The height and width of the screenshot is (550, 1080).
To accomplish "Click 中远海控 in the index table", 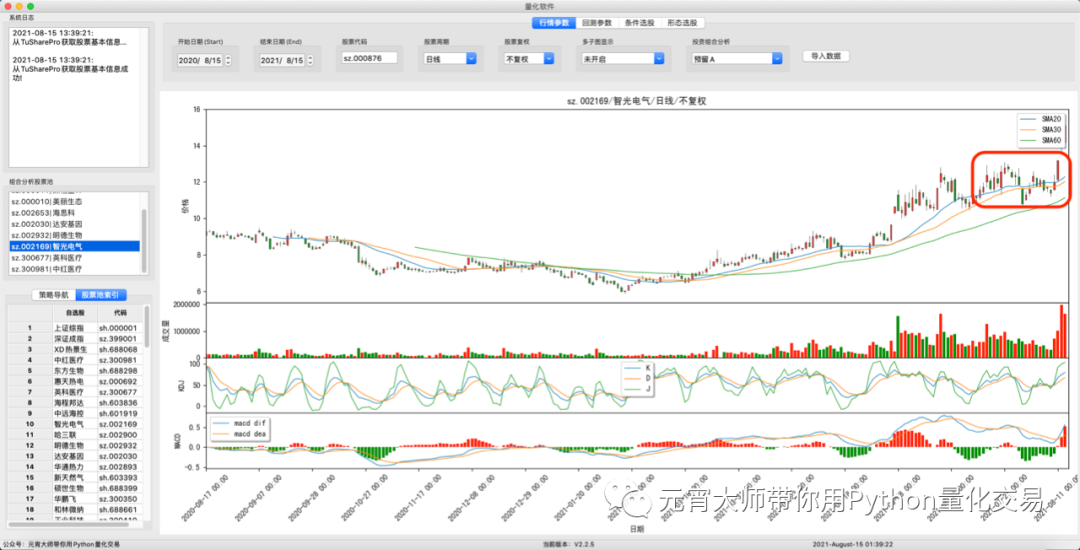I will [x=74, y=413].
